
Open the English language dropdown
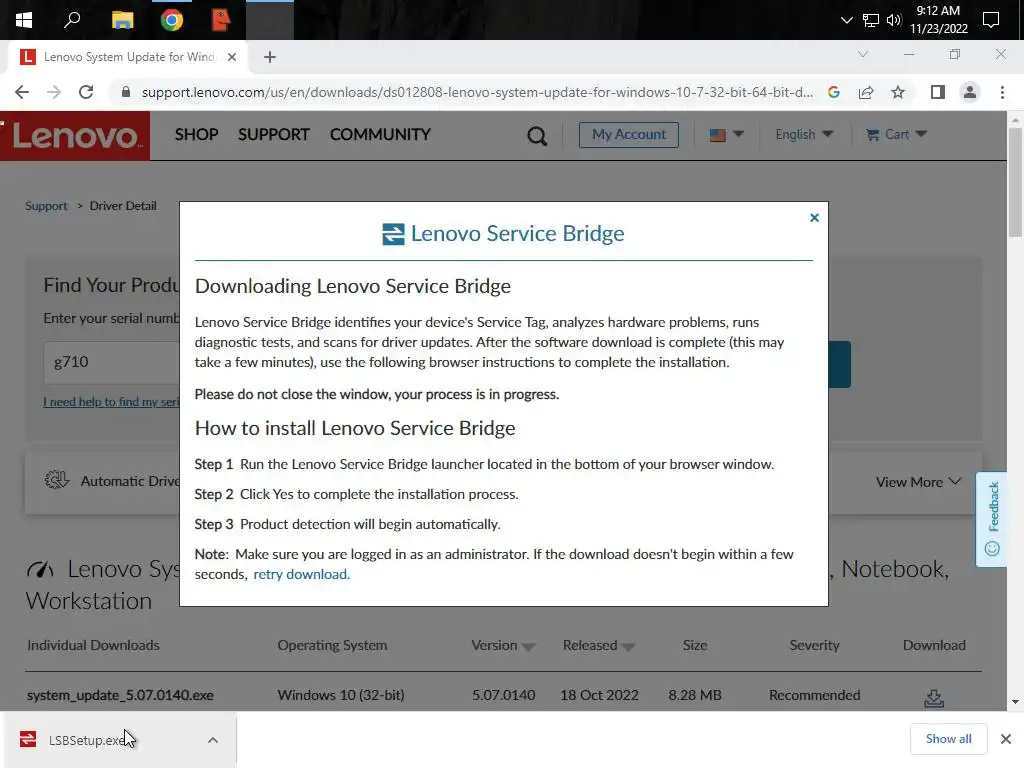(804, 135)
